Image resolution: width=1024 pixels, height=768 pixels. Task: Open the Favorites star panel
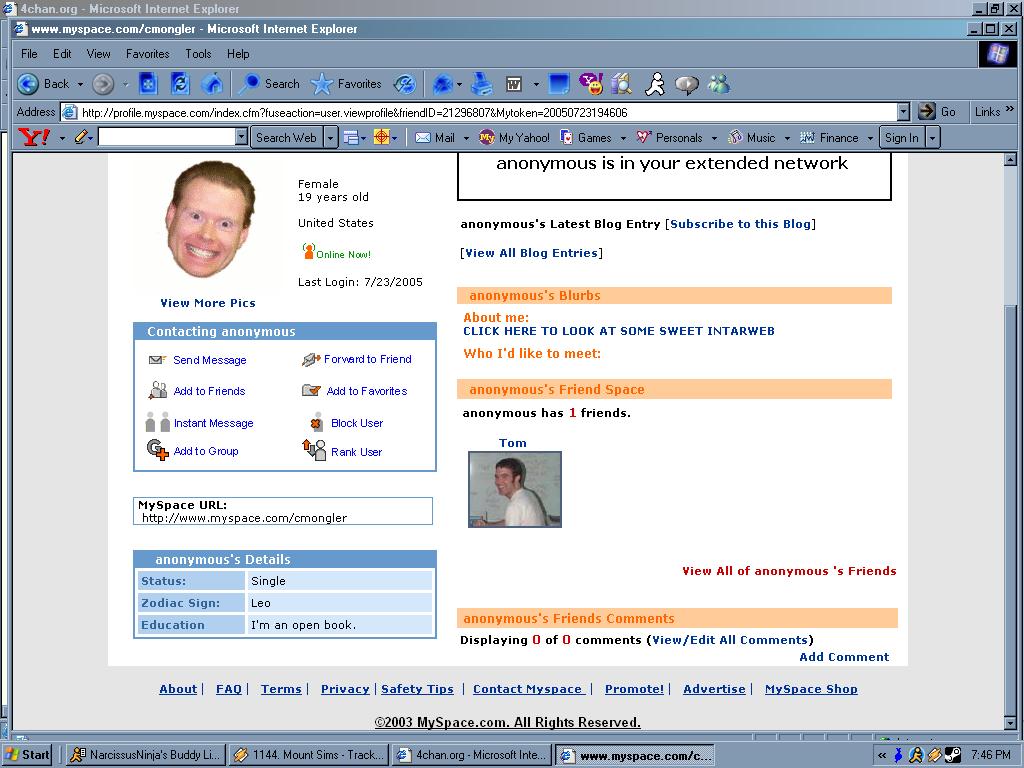tap(346, 84)
